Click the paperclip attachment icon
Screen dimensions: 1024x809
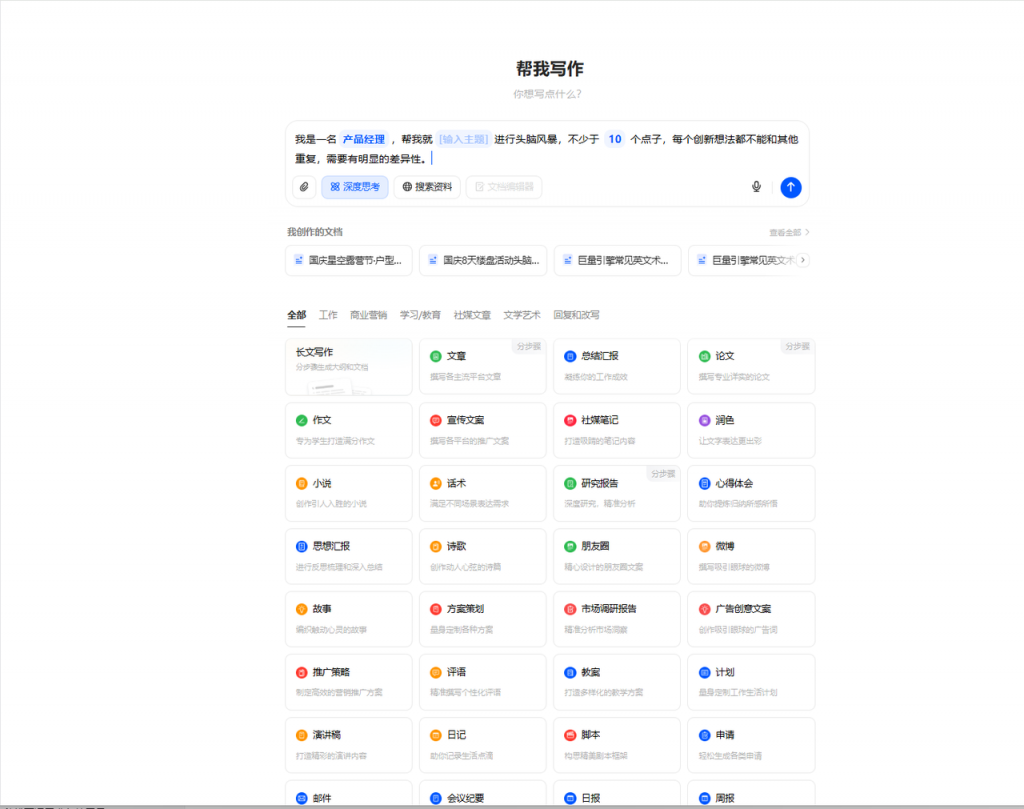[x=304, y=187]
